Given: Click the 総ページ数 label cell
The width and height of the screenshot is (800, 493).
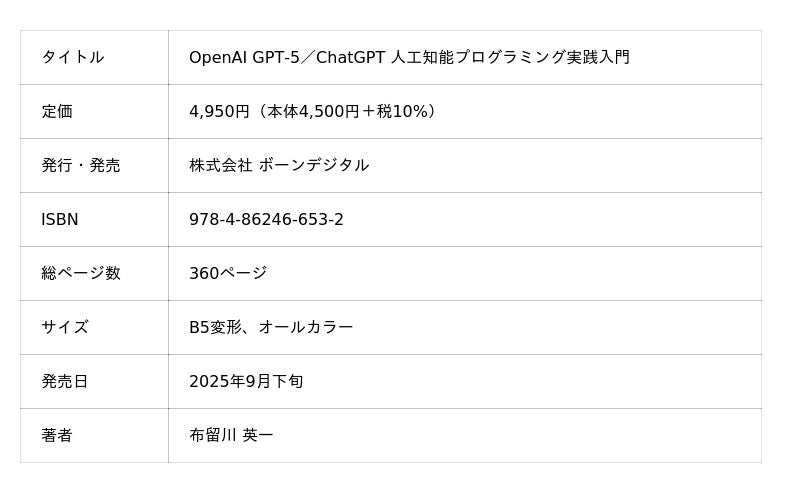Looking at the screenshot, I should tap(80, 274).
